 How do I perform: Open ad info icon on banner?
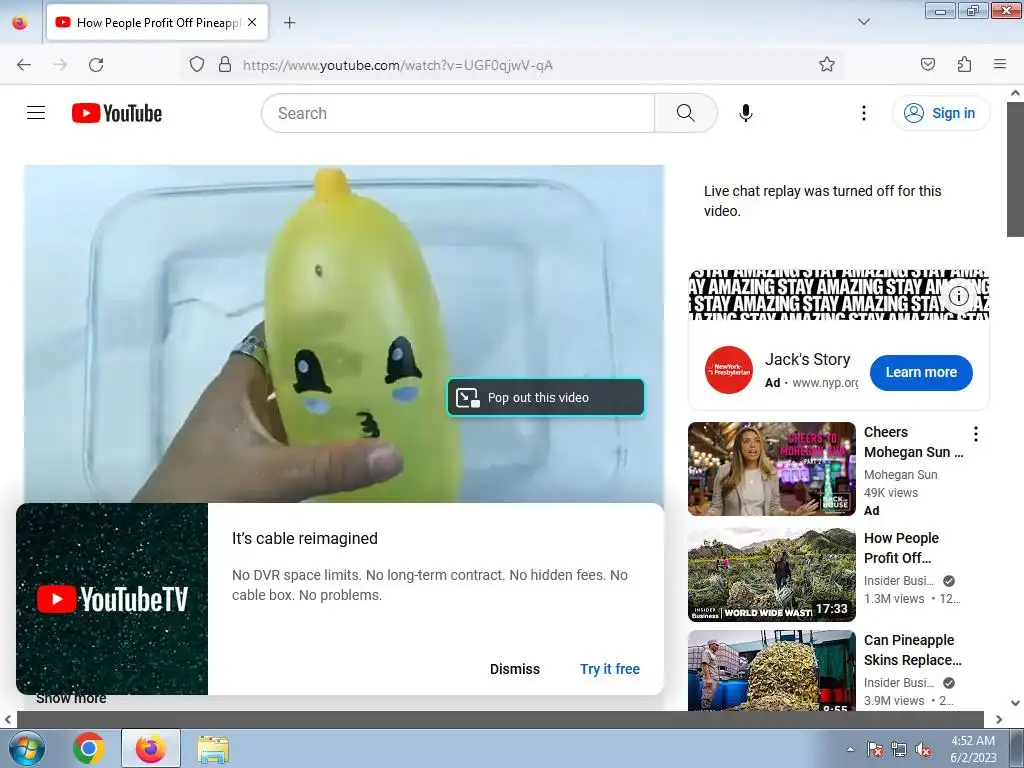pos(958,296)
